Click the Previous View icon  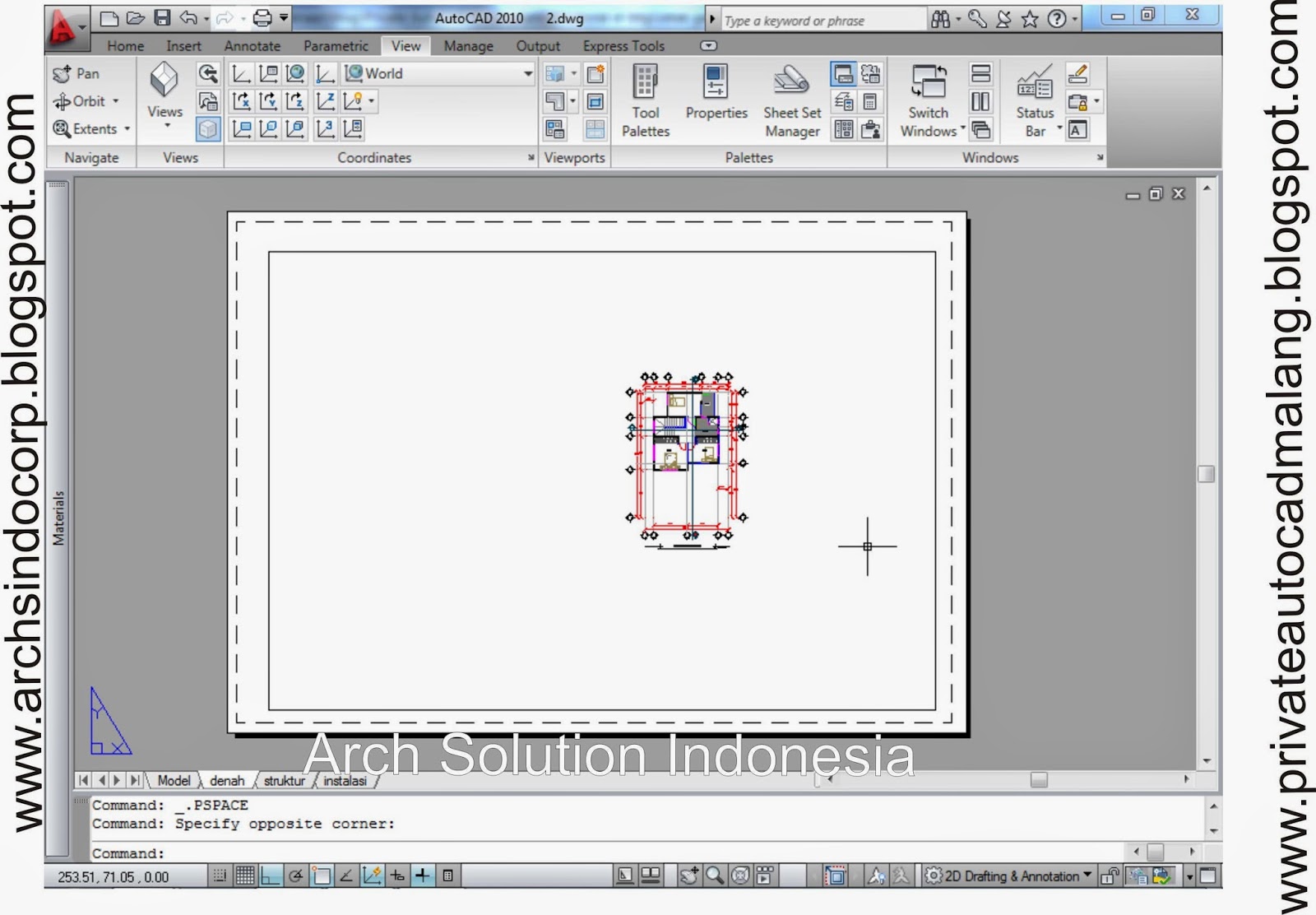click(x=208, y=73)
